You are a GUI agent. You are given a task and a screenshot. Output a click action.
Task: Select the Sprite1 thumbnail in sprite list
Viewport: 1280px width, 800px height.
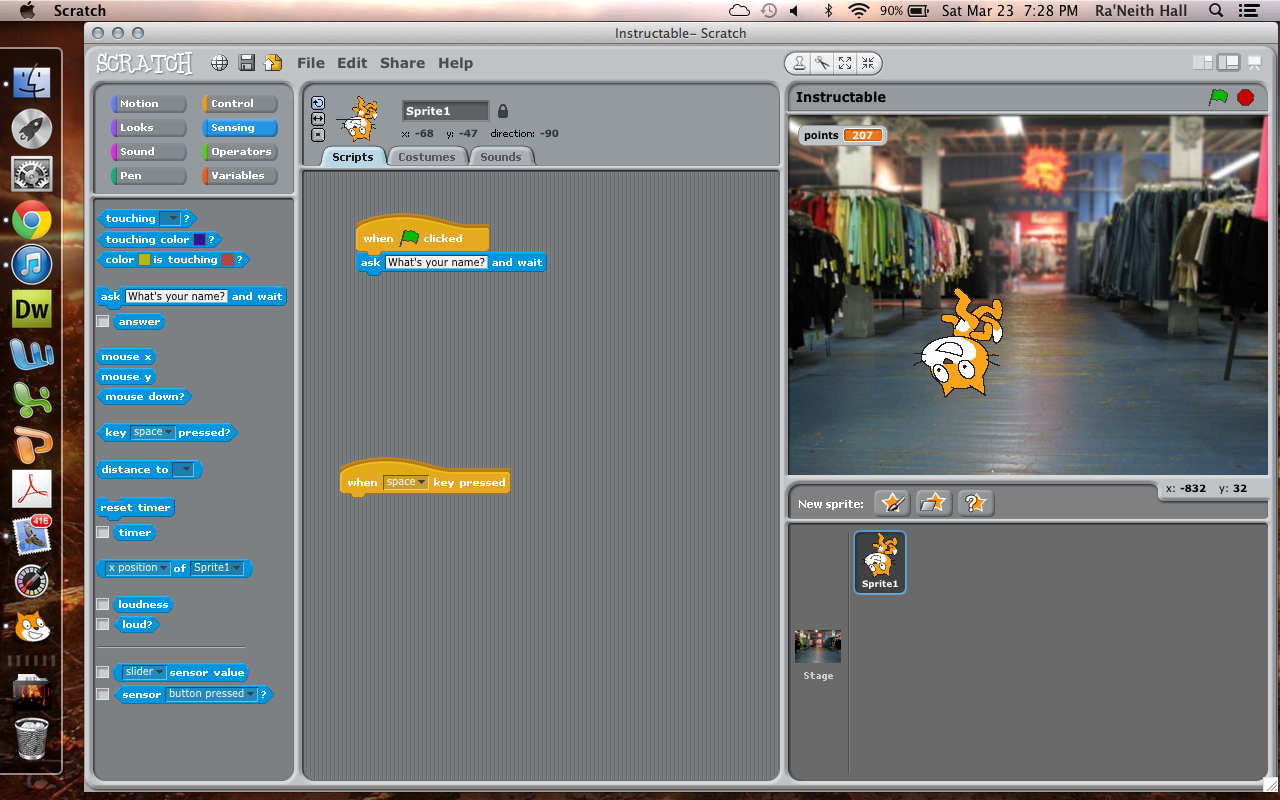click(880, 562)
